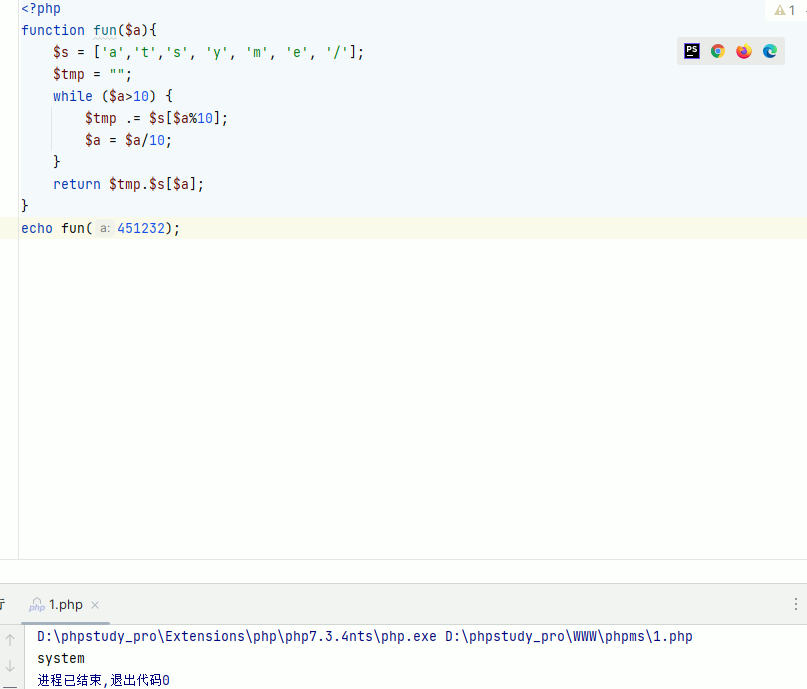Click the function name 'fun' in declaration

pyautogui.click(x=105, y=30)
